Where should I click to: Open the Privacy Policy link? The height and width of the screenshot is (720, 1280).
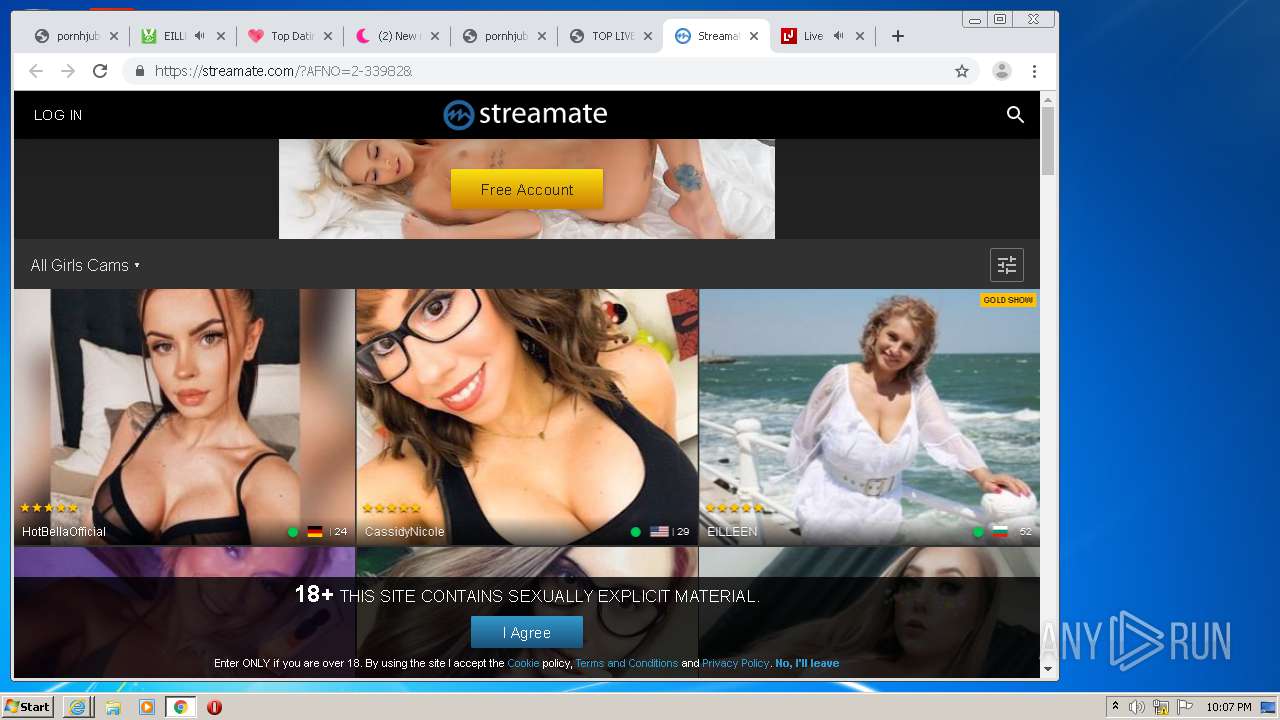coord(735,663)
